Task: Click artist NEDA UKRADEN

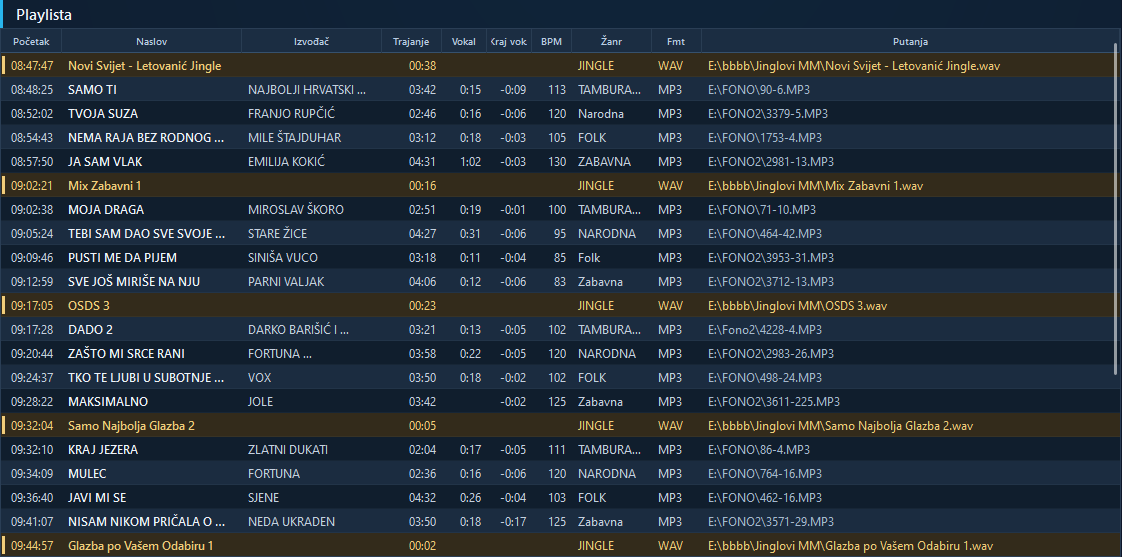Action: tap(291, 521)
